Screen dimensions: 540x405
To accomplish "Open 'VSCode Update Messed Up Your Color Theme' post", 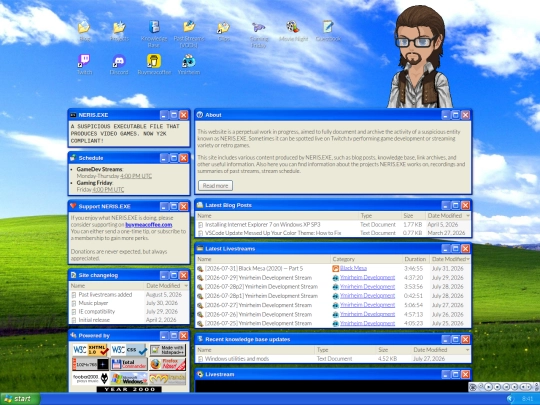I will (273, 233).
